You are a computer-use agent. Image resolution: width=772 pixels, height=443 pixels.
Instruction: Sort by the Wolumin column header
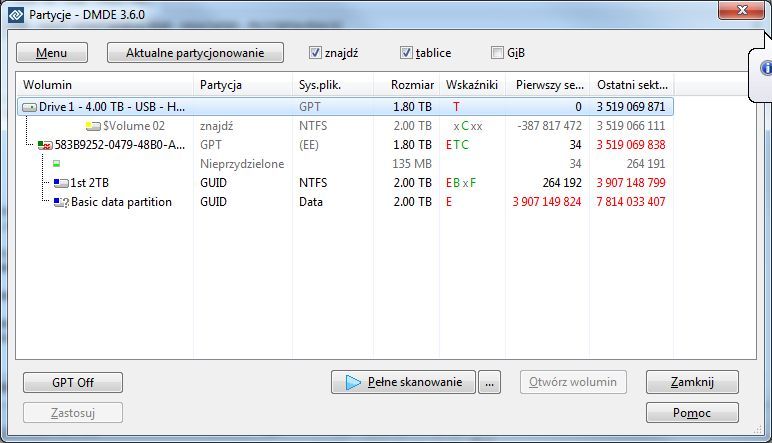point(105,85)
